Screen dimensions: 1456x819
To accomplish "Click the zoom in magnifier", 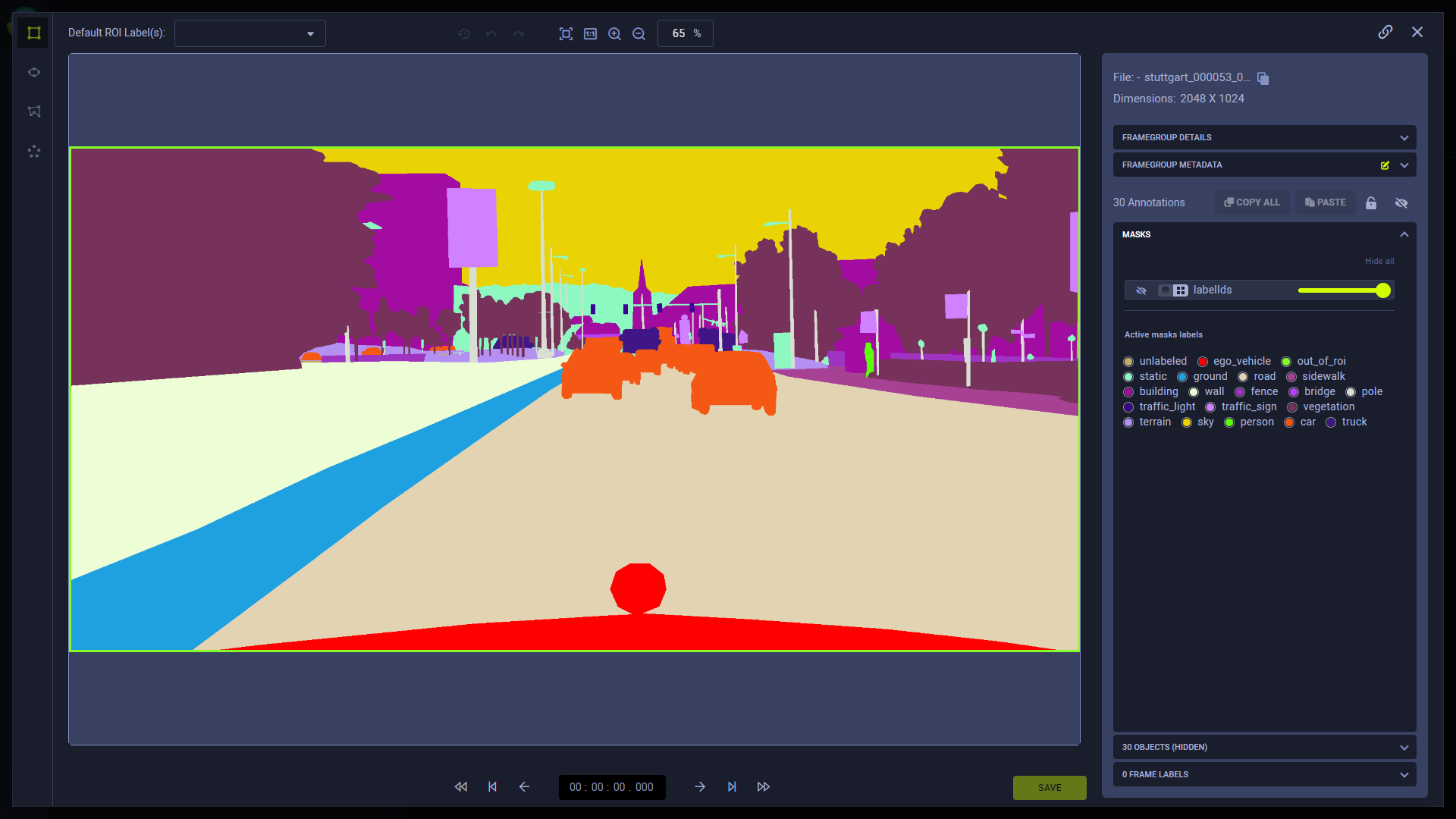I will click(x=614, y=33).
